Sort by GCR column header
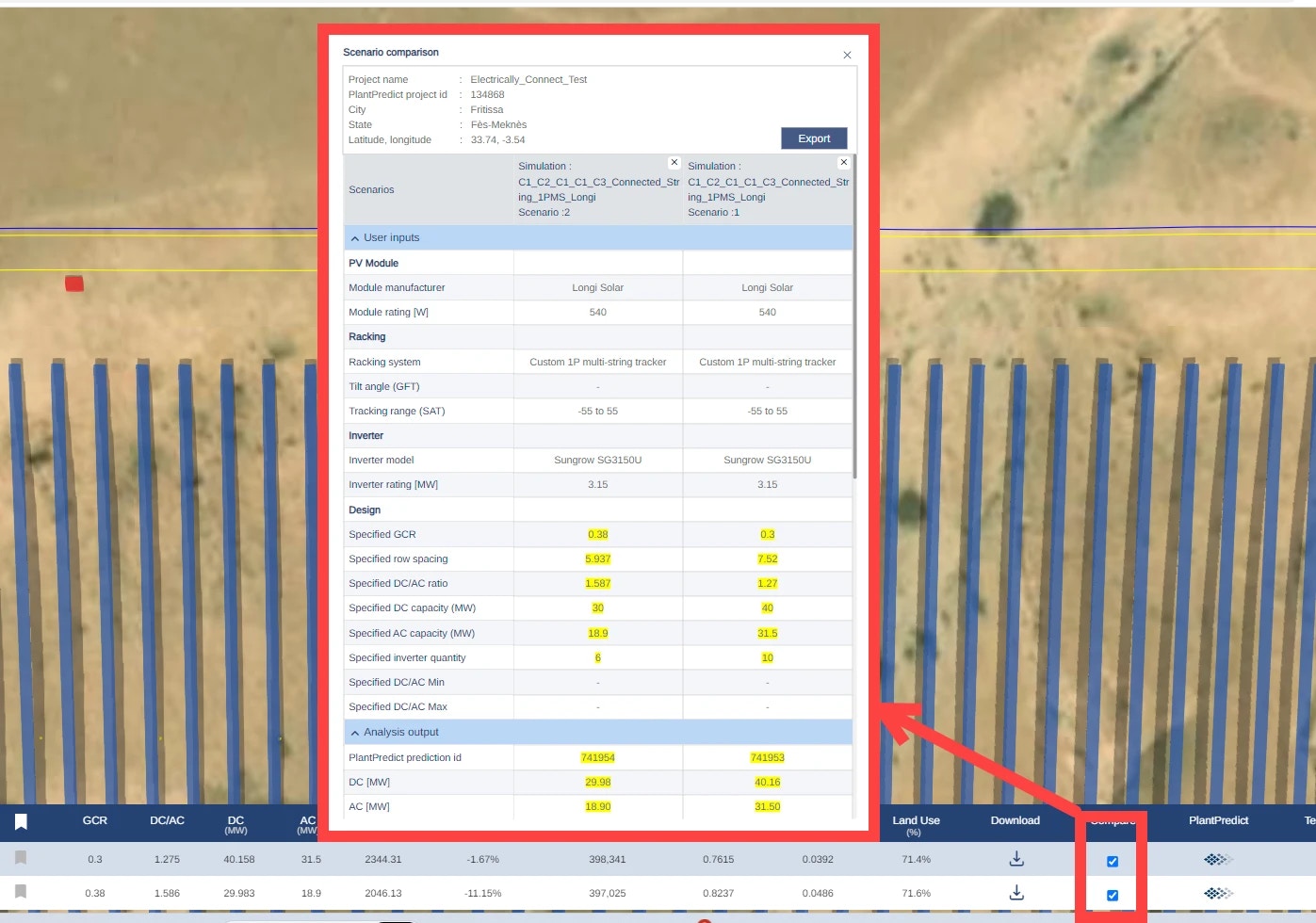Viewport: 1316px width, 923px height. [x=95, y=820]
